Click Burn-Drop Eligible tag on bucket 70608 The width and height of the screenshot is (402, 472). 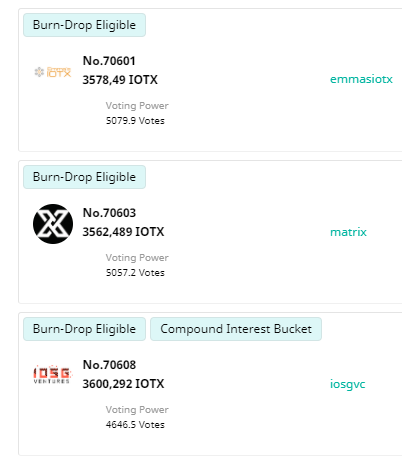click(x=84, y=329)
